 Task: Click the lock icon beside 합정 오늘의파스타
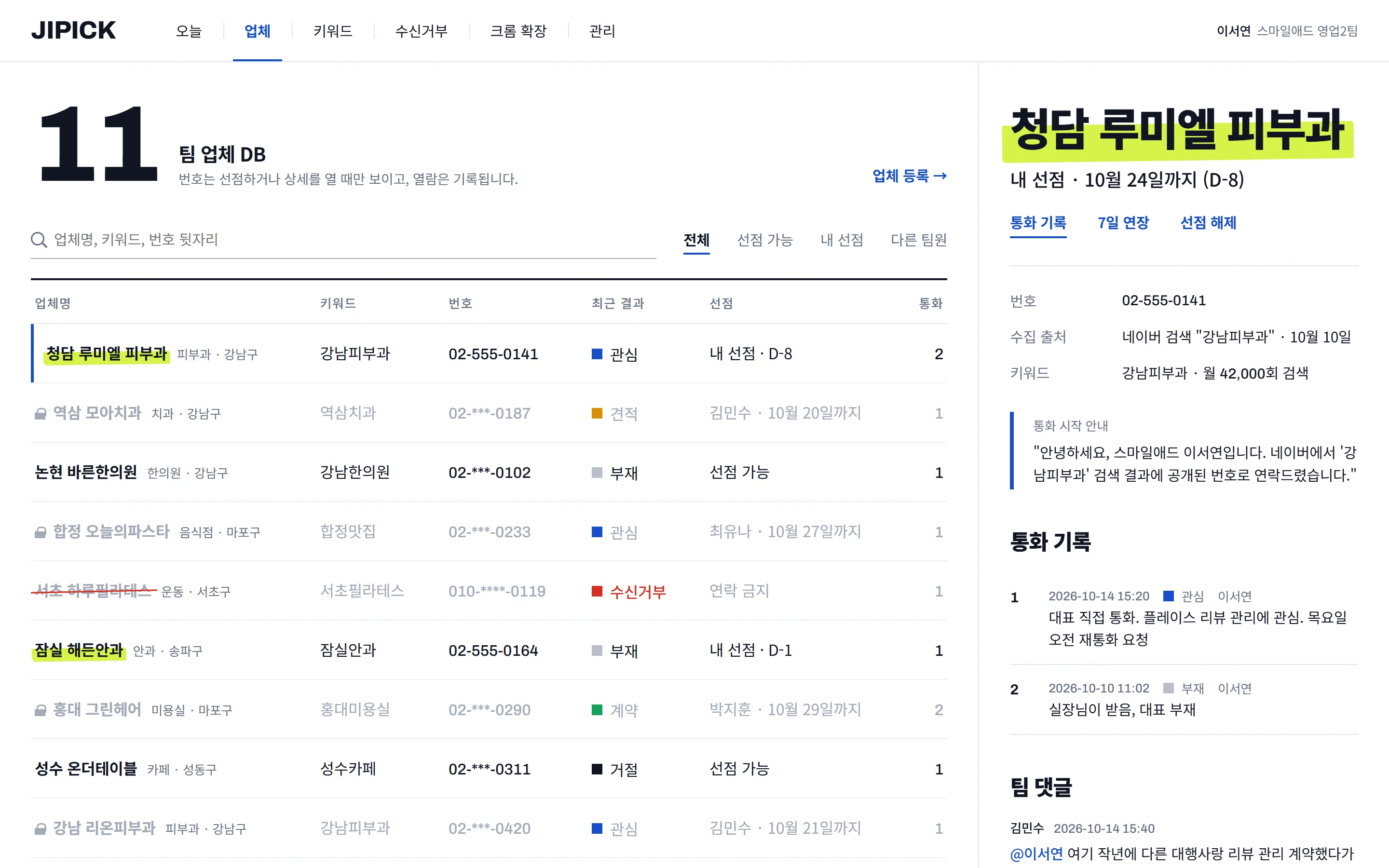(x=40, y=532)
